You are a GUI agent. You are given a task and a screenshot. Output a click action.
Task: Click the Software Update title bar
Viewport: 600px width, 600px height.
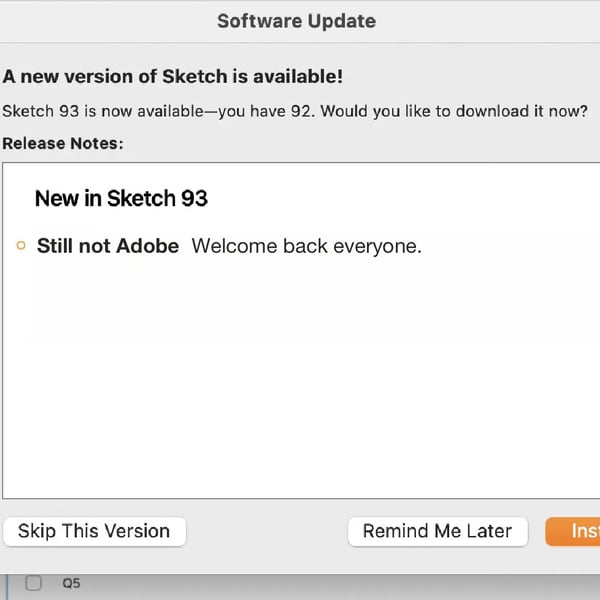296,21
